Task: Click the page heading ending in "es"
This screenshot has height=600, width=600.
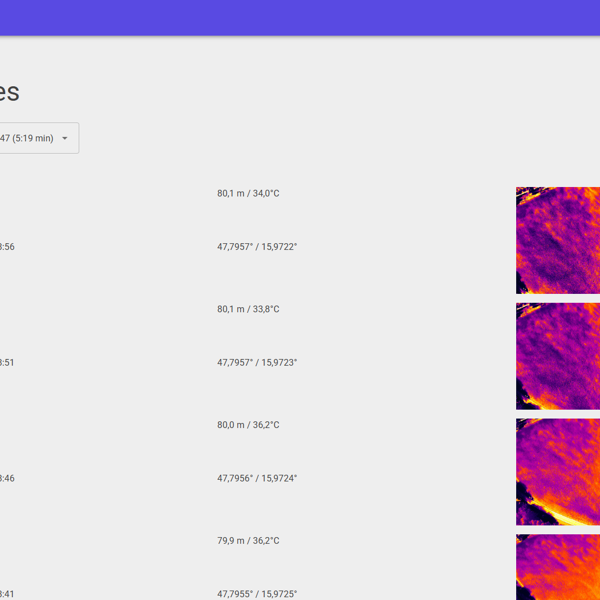Action: 9,92
